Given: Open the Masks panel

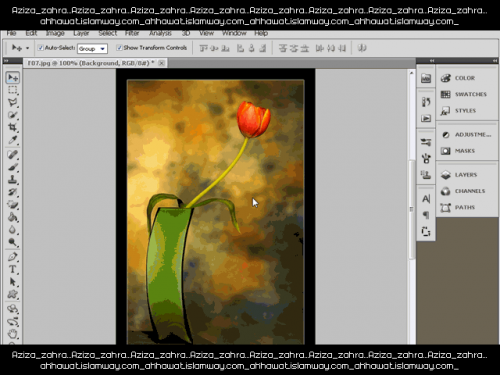Looking at the screenshot, I should [465, 151].
